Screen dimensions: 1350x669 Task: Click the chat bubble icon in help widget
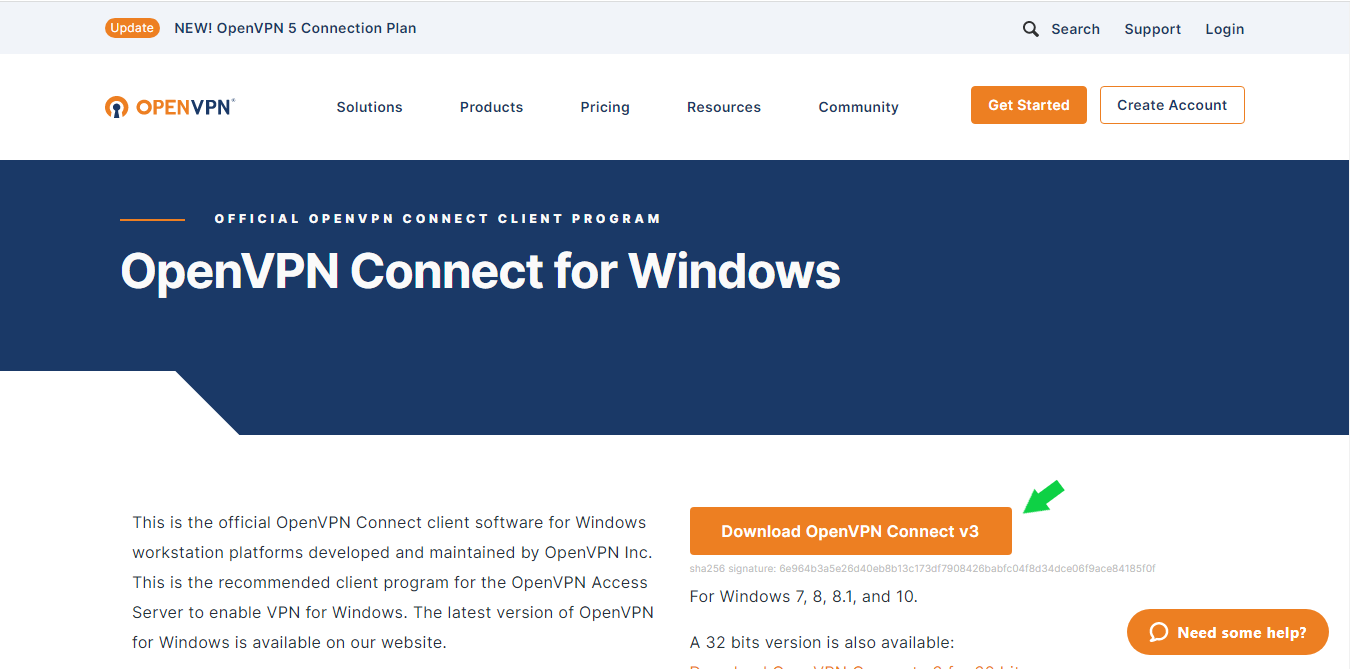[1159, 632]
